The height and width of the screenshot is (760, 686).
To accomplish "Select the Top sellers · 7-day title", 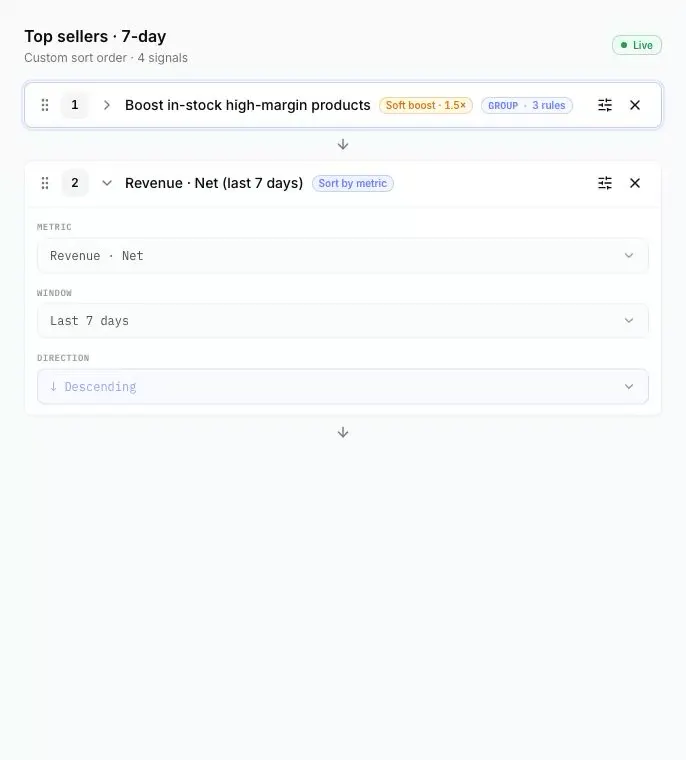I will (95, 36).
